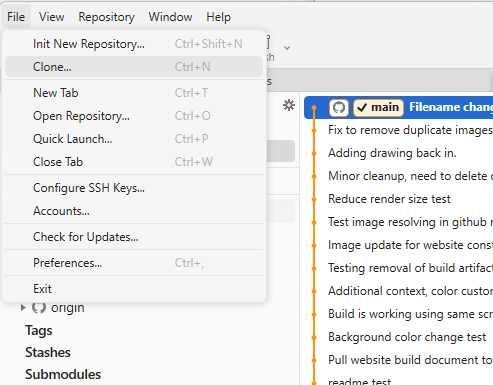Open the Repository menu
This screenshot has height=385, width=493.
pos(106,17)
